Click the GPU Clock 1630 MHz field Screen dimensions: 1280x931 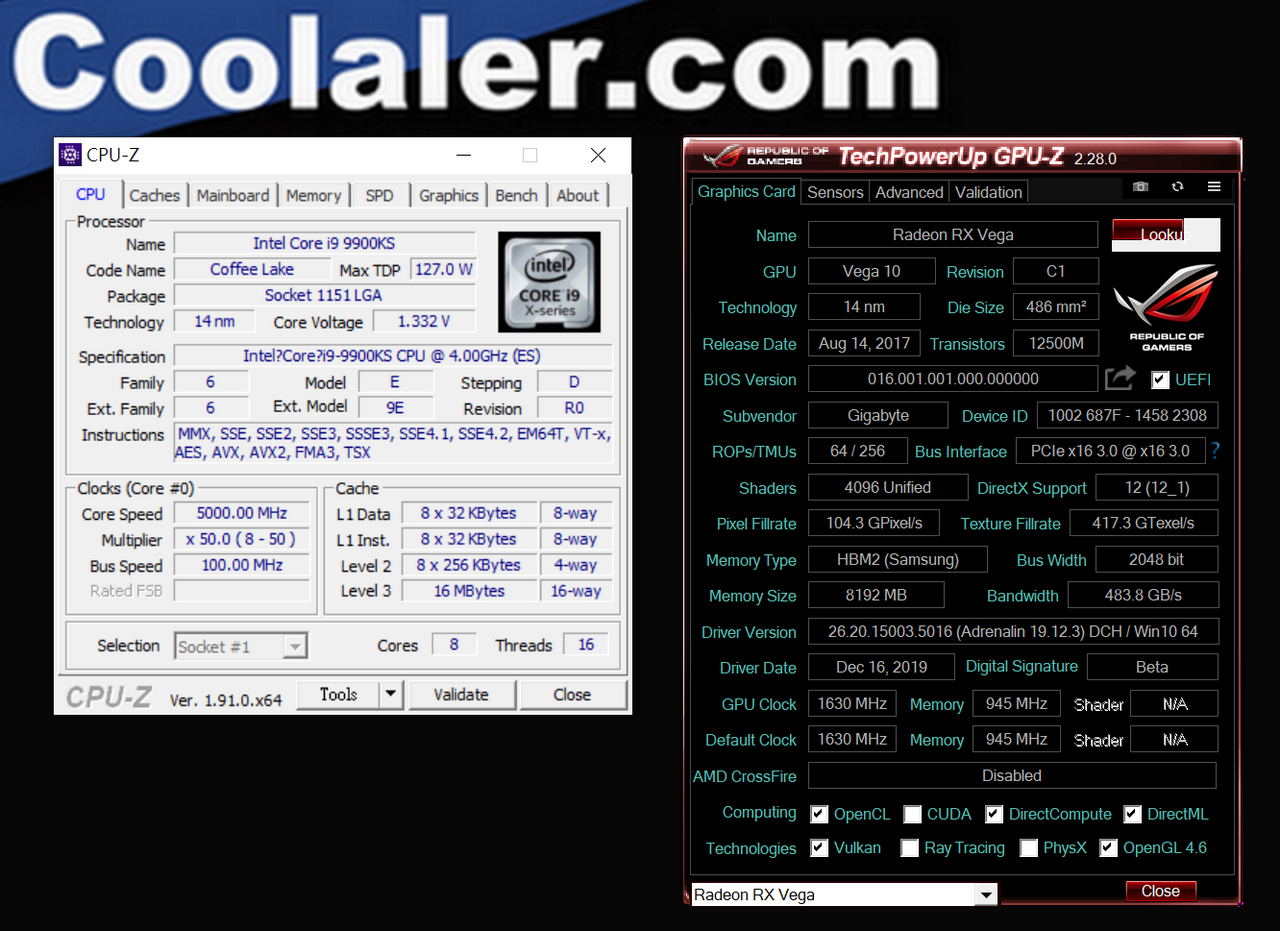click(x=852, y=703)
